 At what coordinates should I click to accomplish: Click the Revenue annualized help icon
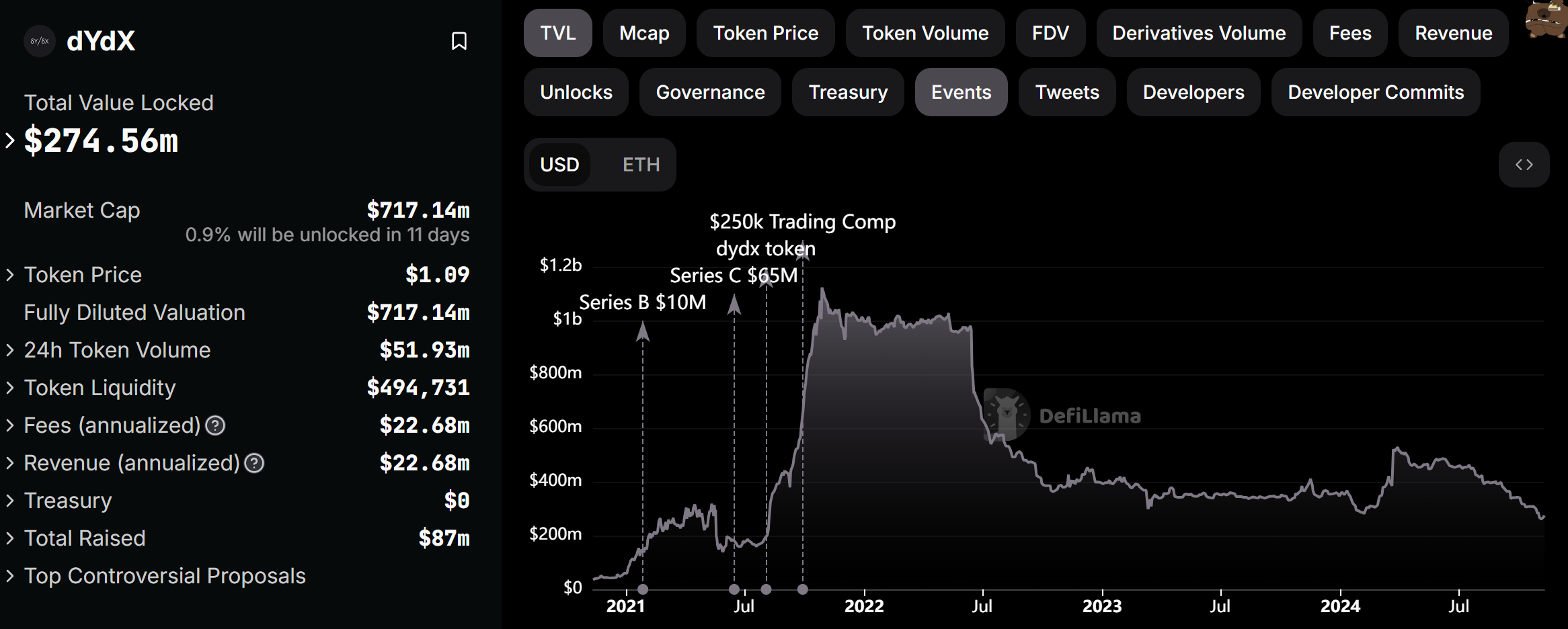tap(254, 463)
